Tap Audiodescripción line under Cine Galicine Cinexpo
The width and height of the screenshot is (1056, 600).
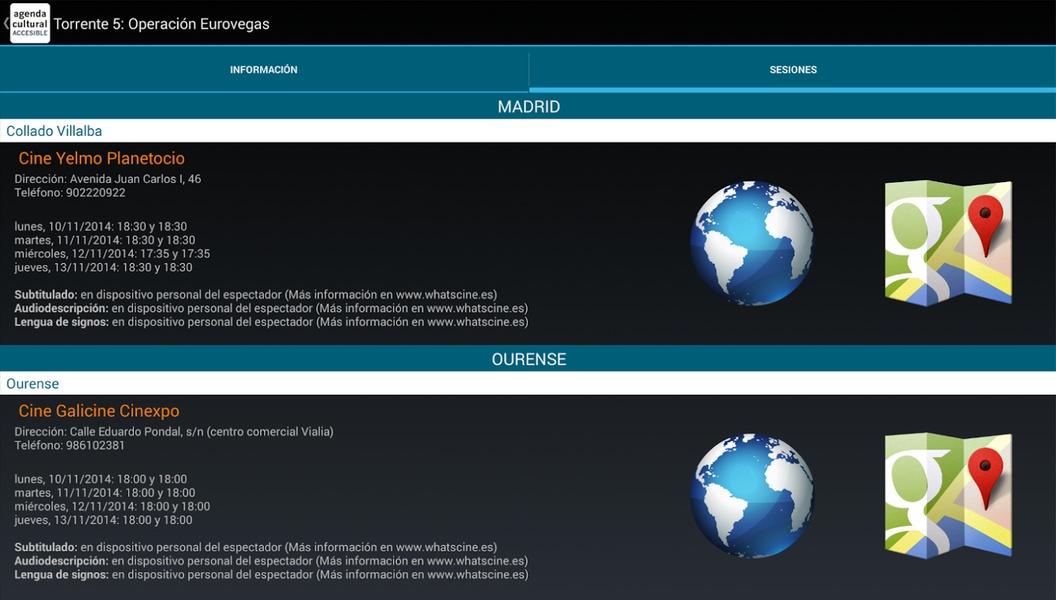tap(271, 561)
